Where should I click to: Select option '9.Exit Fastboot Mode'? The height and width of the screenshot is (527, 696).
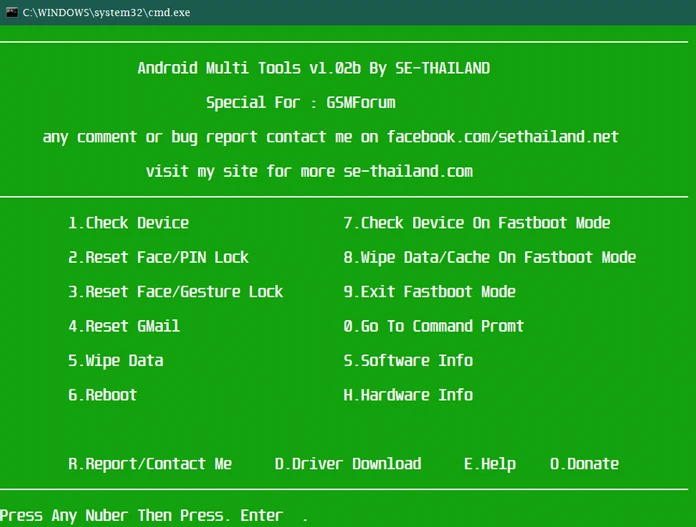[x=430, y=292]
